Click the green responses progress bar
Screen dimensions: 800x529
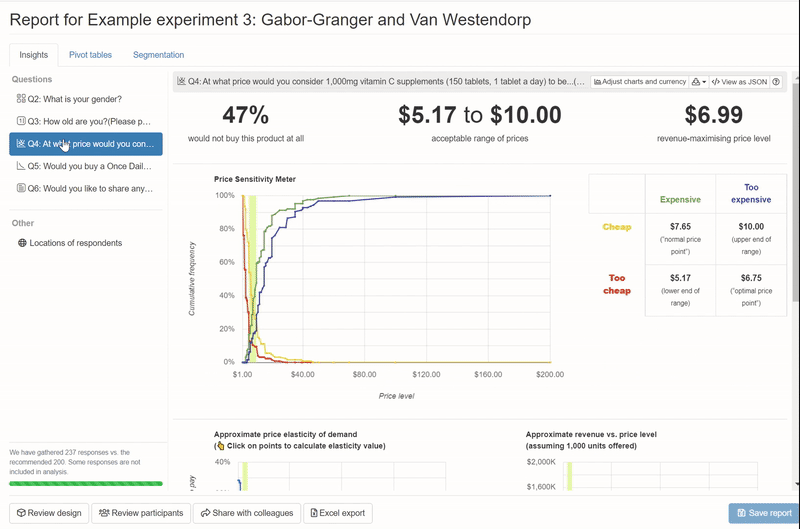pyautogui.click(x=86, y=484)
